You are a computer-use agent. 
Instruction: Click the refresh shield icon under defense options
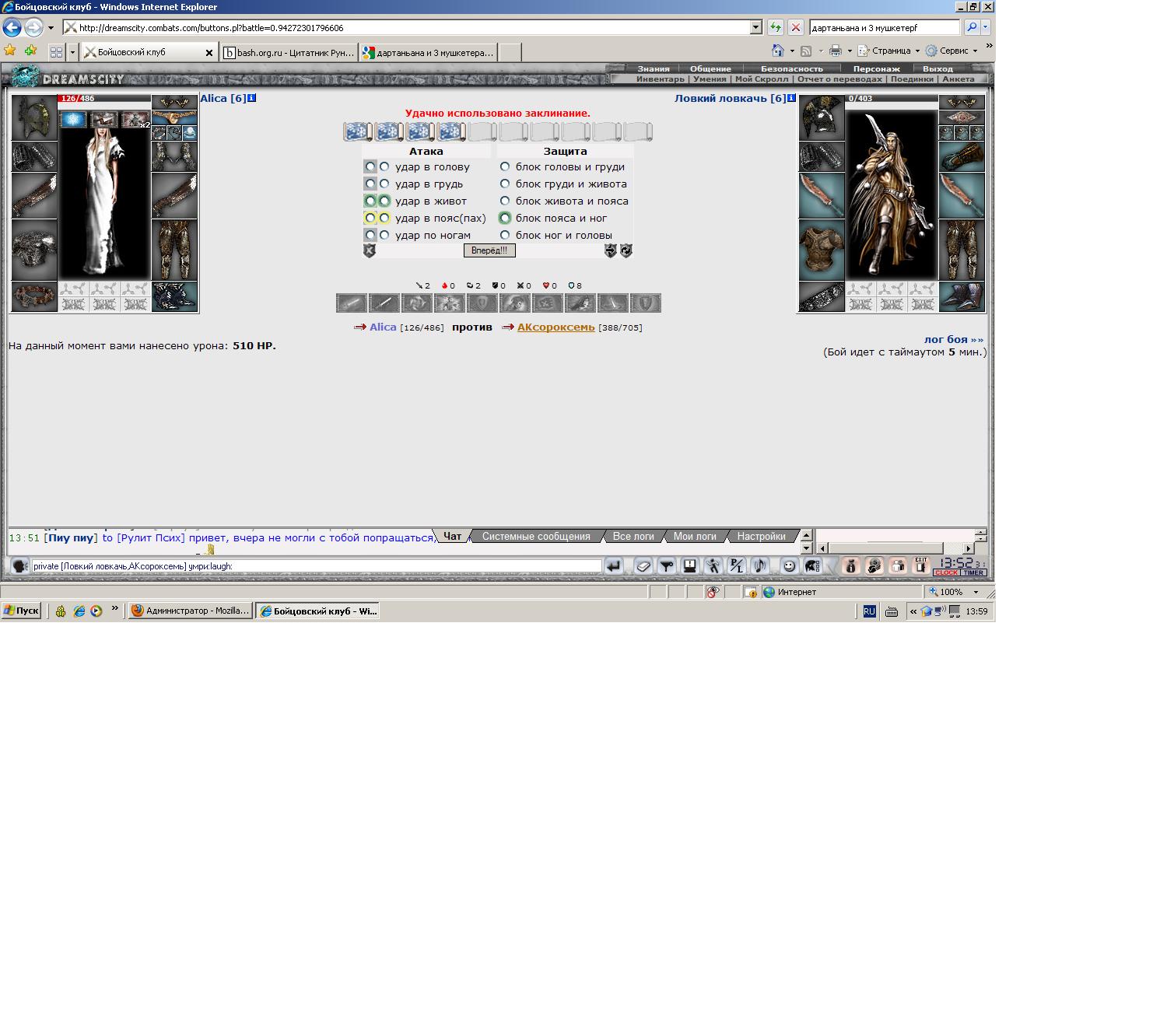pyautogui.click(x=626, y=250)
